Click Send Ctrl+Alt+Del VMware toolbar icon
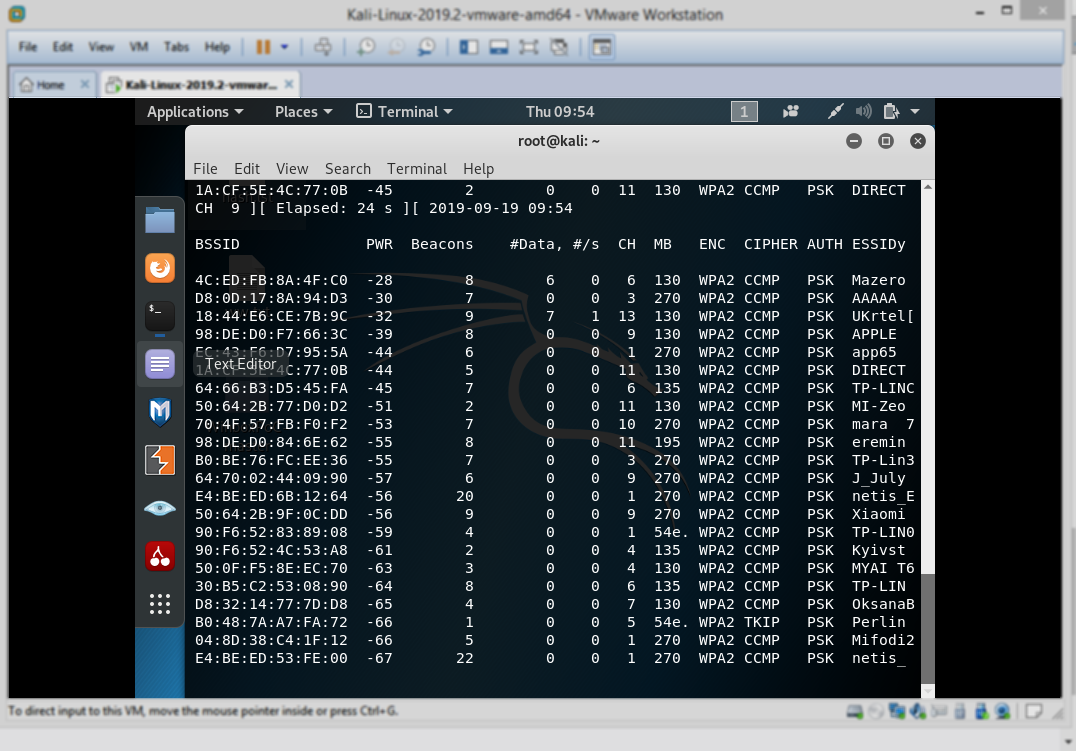Screen dimensions: 1076x751 [x=323, y=47]
